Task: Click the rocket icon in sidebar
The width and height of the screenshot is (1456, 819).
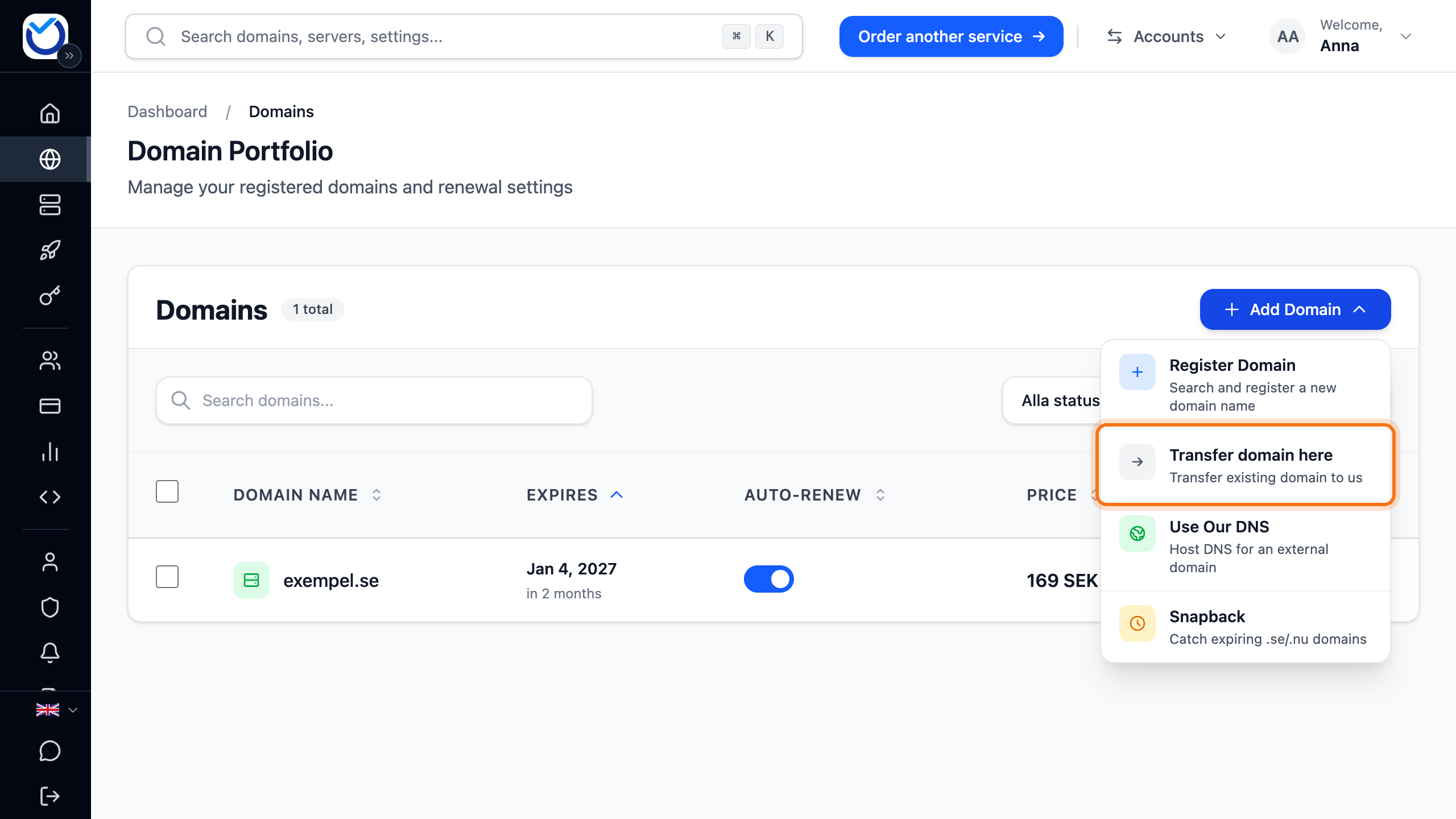Action: (x=50, y=250)
